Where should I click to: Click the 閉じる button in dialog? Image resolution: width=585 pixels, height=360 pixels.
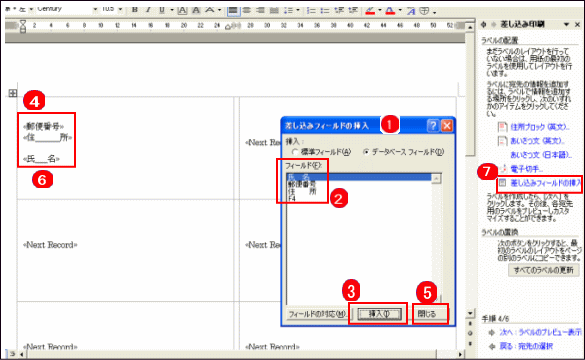pyautogui.click(x=429, y=314)
